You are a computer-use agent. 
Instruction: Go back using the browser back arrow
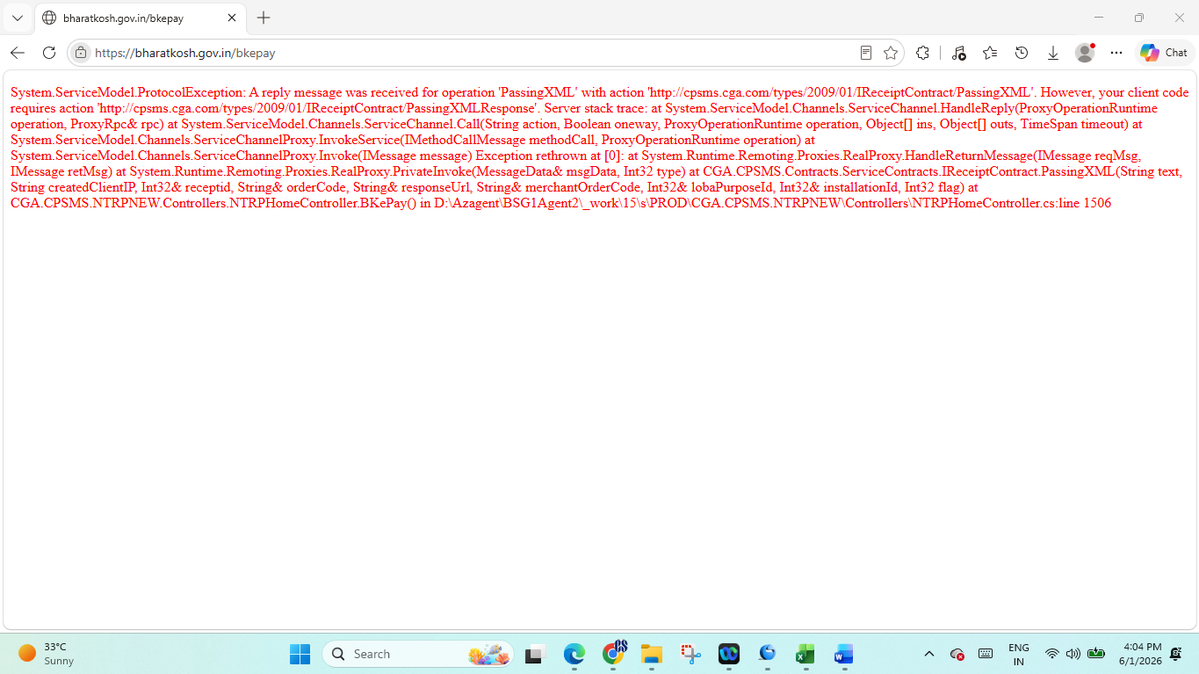(18, 53)
